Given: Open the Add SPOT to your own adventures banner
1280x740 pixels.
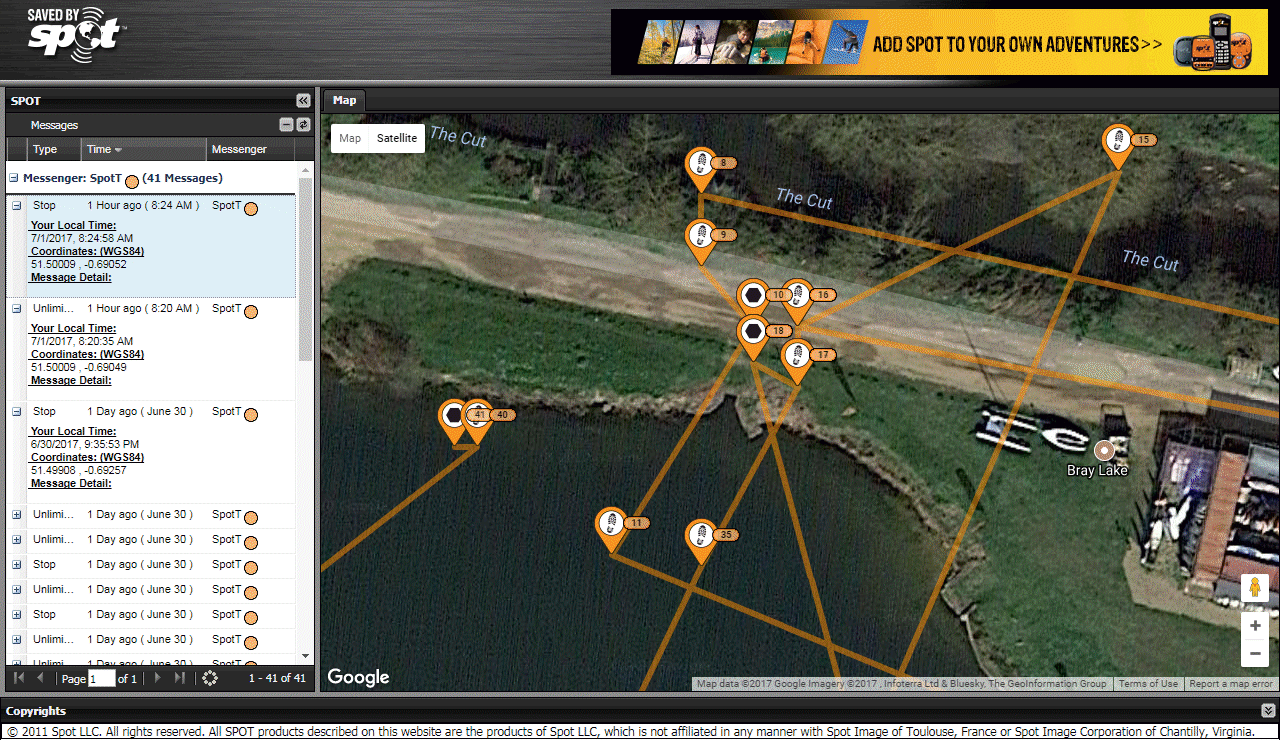Looking at the screenshot, I should (939, 42).
